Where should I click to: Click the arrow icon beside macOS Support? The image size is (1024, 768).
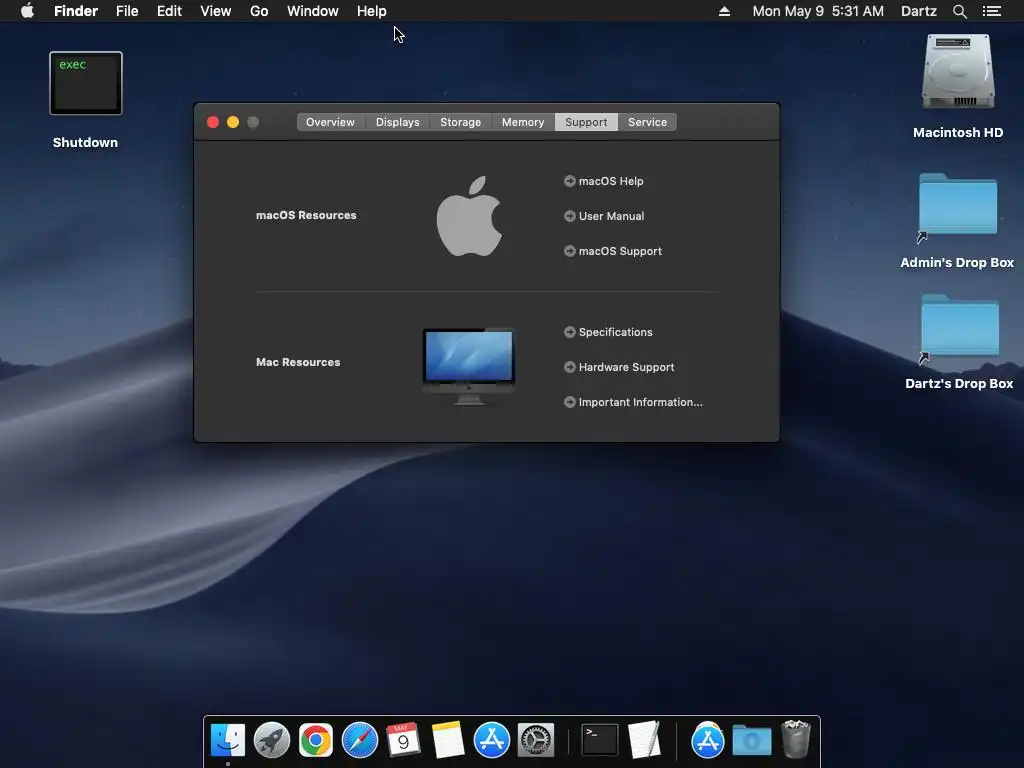point(569,251)
